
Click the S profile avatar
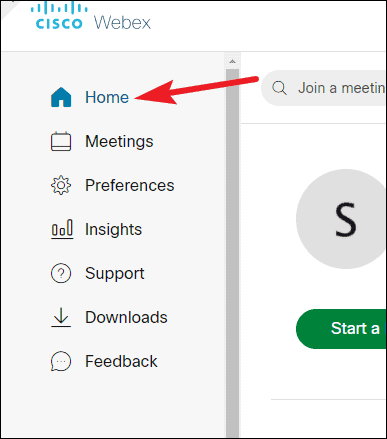[x=341, y=219]
